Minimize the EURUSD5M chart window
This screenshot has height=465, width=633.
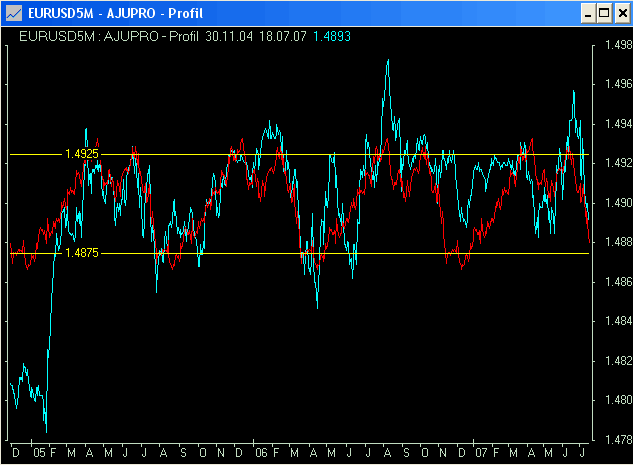tap(588, 13)
